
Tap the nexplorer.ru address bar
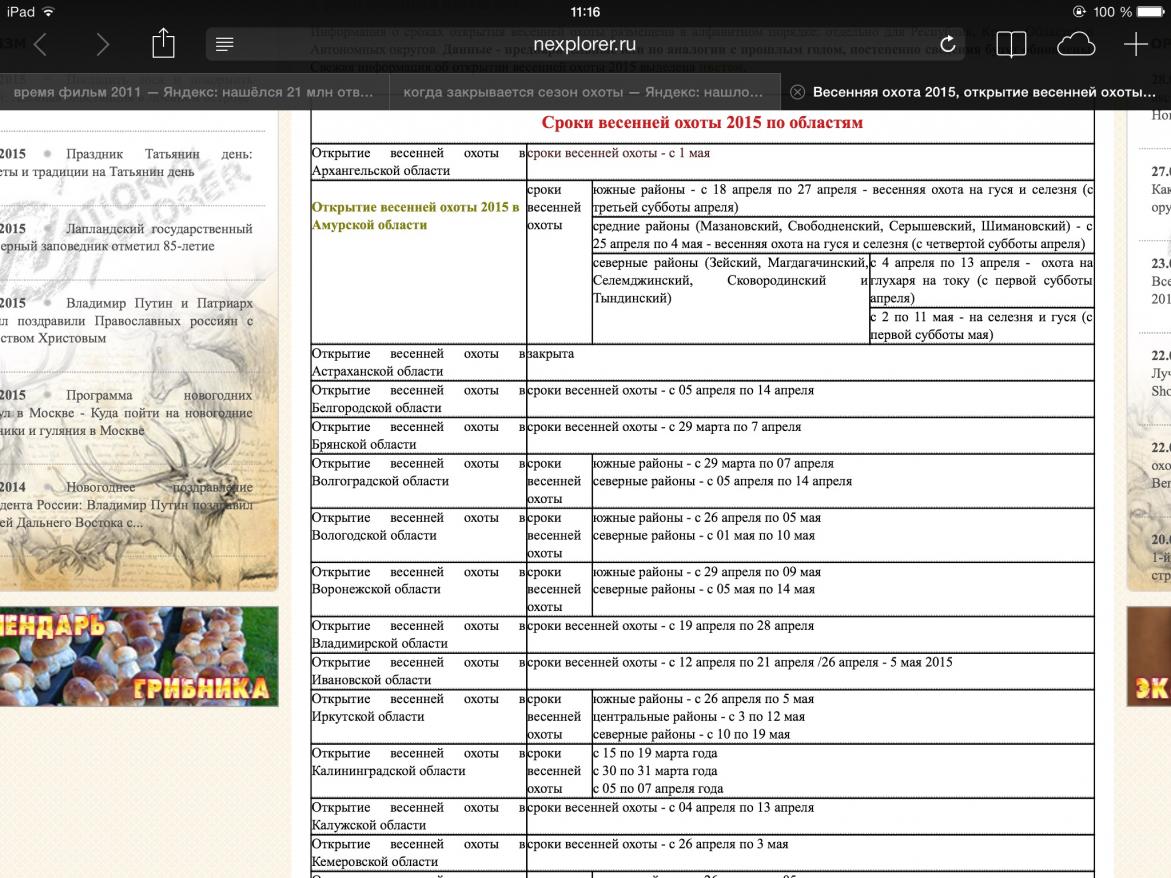pos(585,44)
